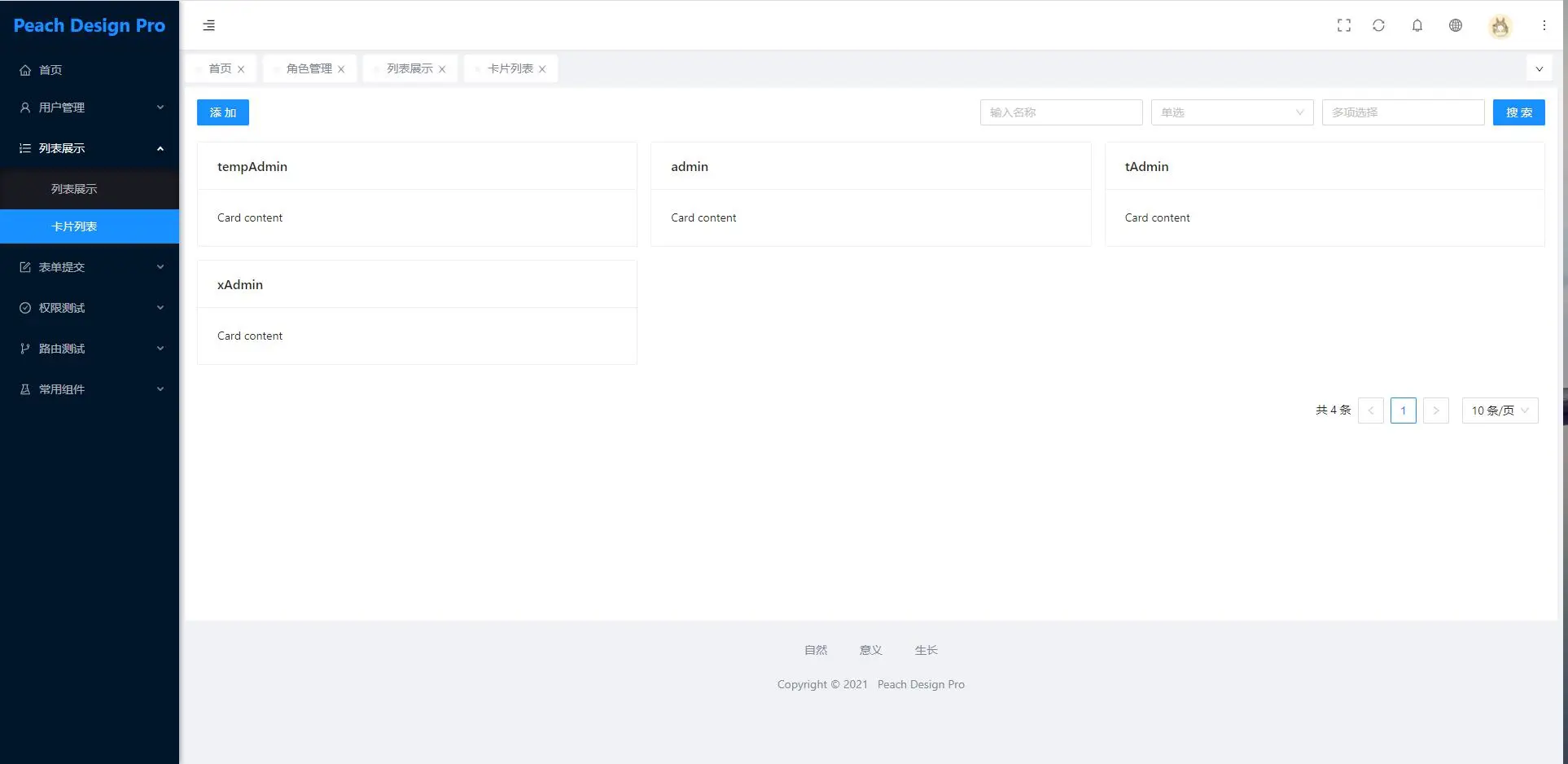Image resolution: width=1568 pixels, height=764 pixels.
Task: Open the 10 条/页 page size dropdown
Action: click(x=1500, y=411)
